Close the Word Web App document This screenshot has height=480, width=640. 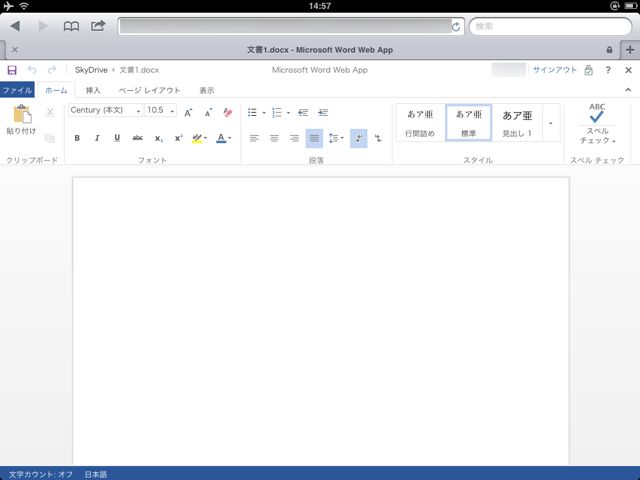pos(628,70)
